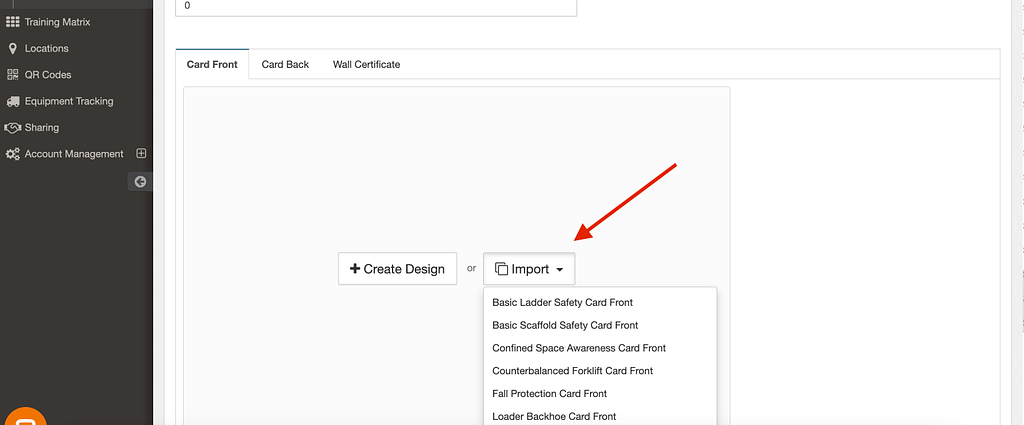Expand Account Management submenu plus icon

[141, 154]
